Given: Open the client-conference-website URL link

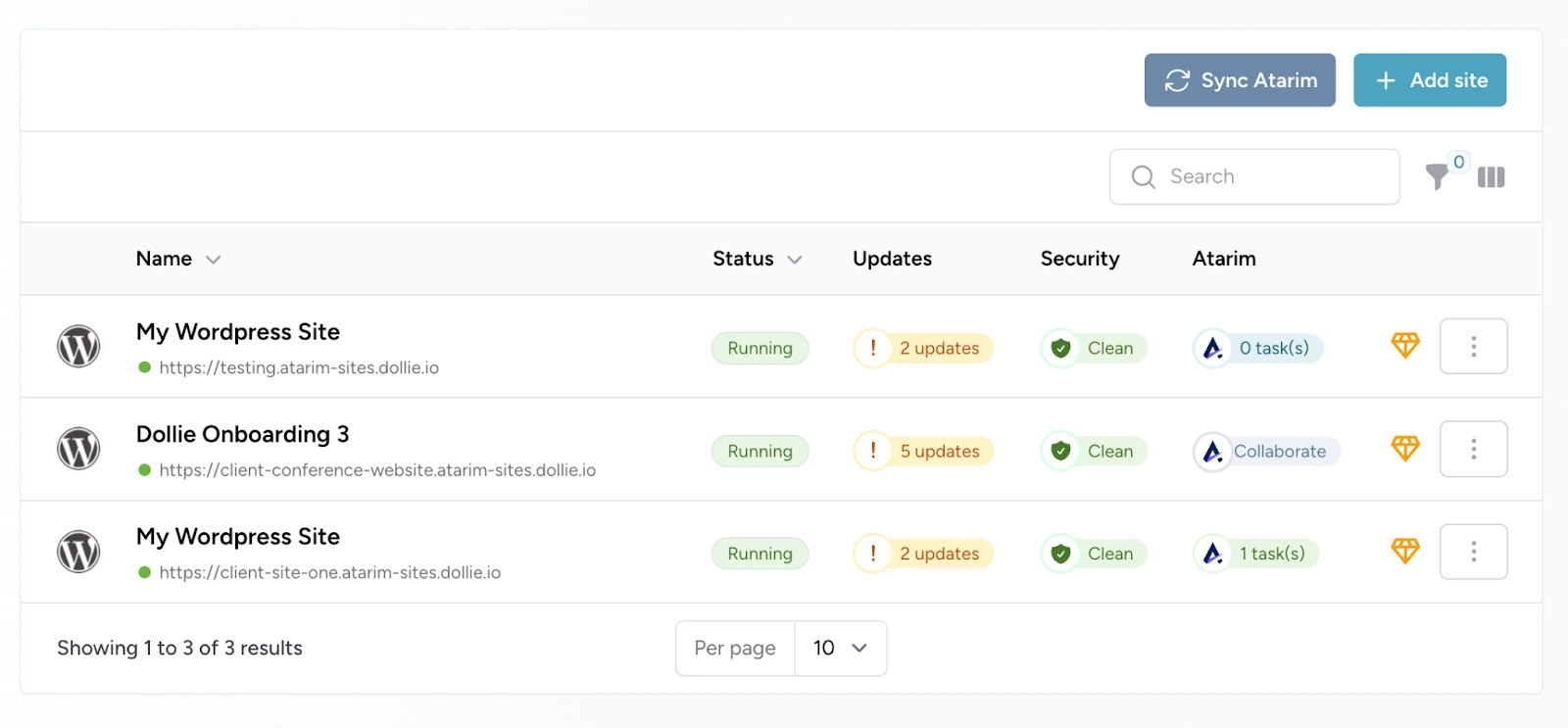Looking at the screenshot, I should (377, 470).
